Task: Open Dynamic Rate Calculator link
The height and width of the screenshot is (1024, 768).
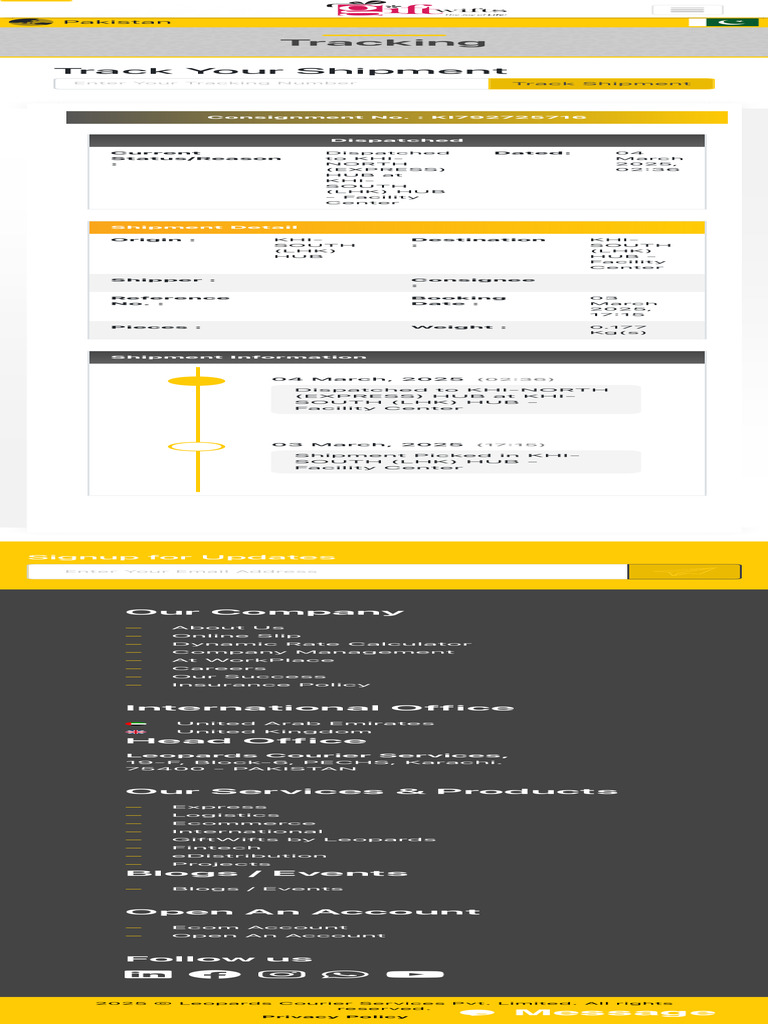Action: tap(321, 644)
